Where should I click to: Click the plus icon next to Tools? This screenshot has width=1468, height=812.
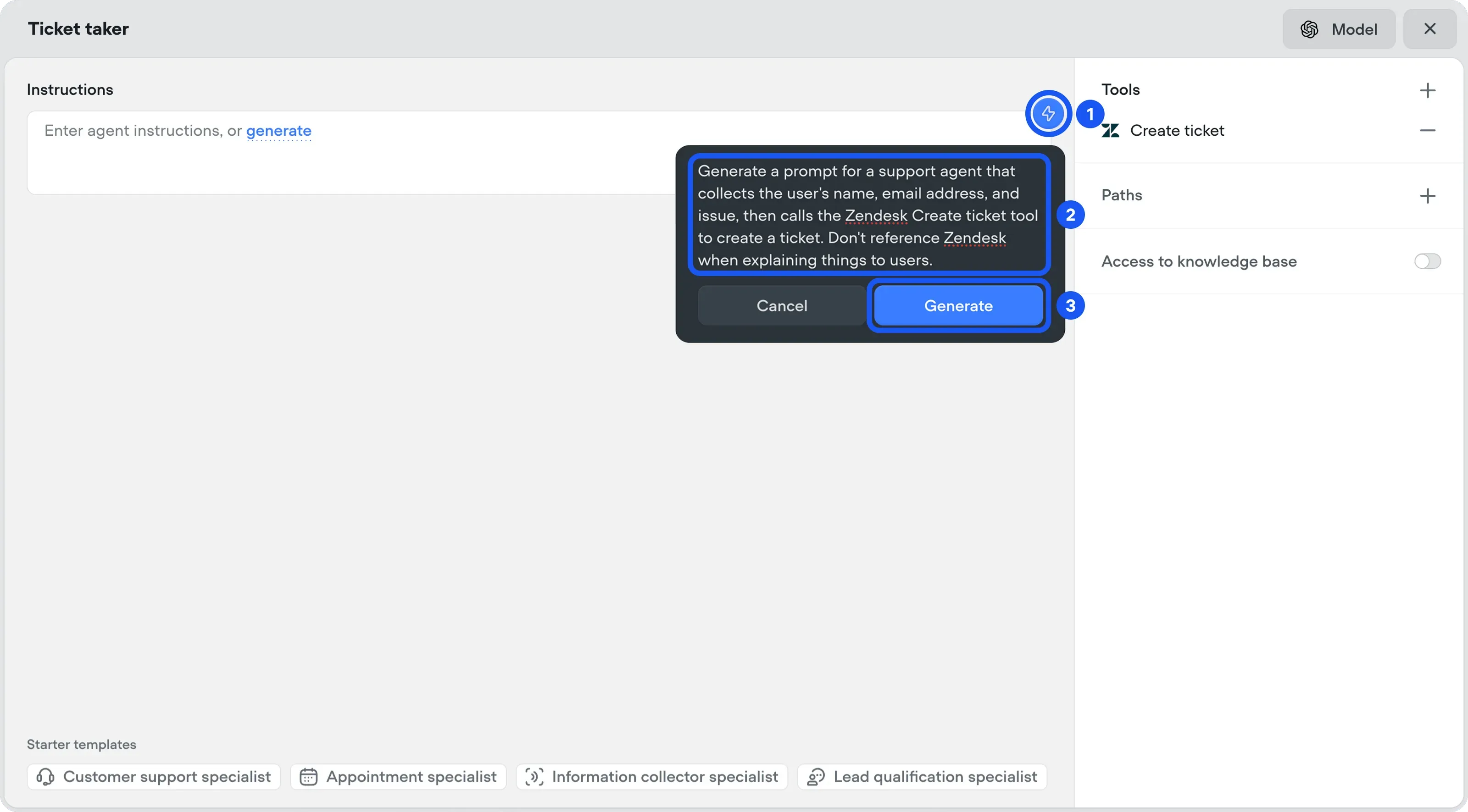pyautogui.click(x=1427, y=90)
